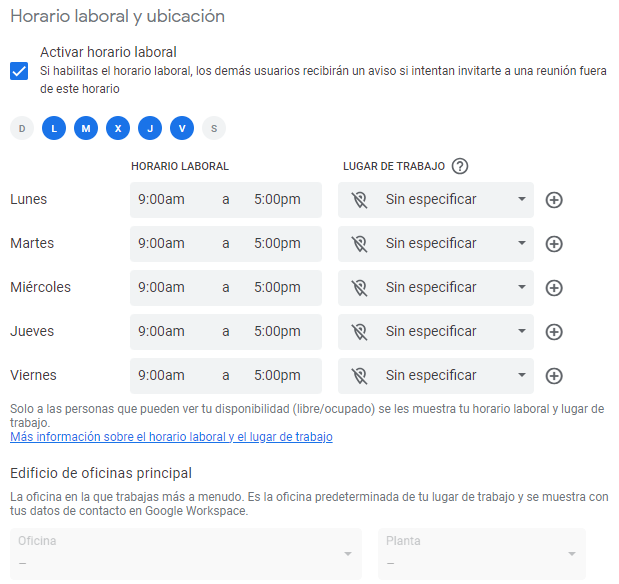Open the Lunes workplace dropdown
The height and width of the screenshot is (584, 619).
click(x=436, y=200)
